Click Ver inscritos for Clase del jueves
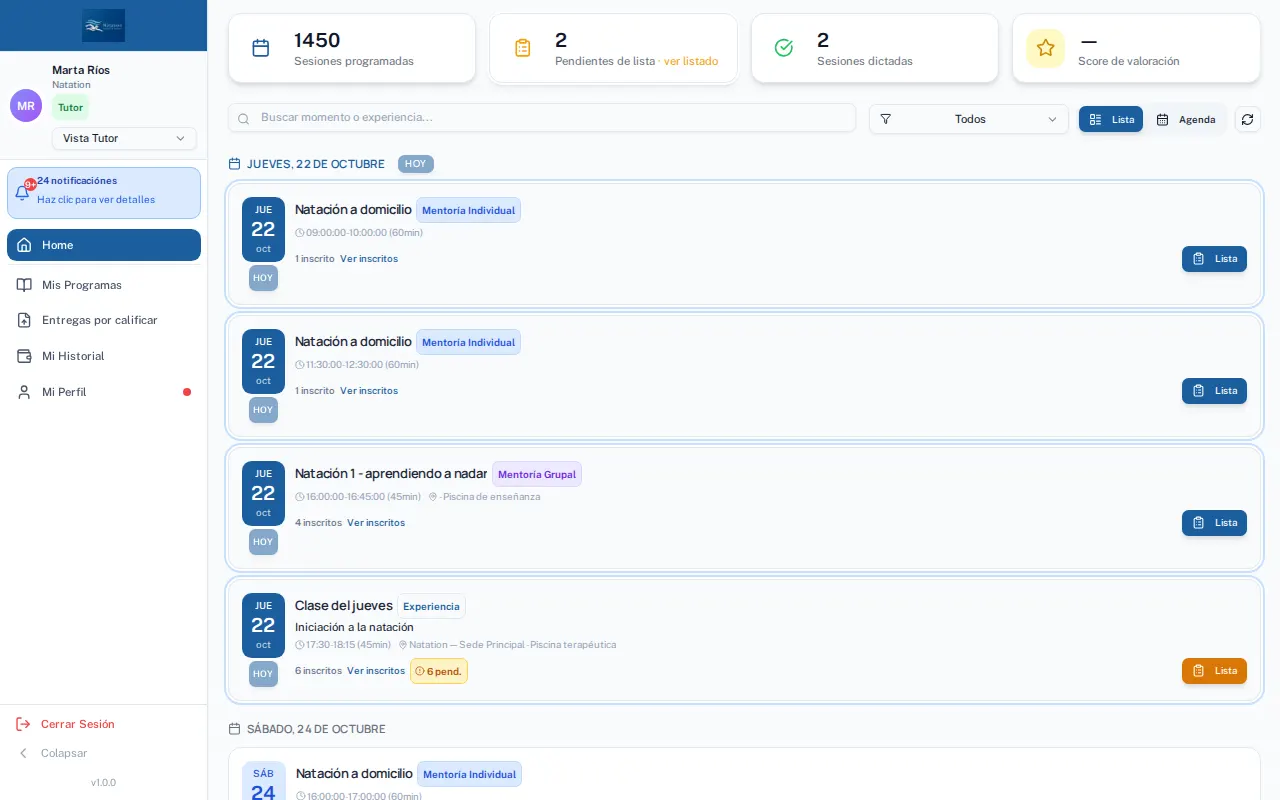This screenshot has width=1280, height=800. click(376, 671)
